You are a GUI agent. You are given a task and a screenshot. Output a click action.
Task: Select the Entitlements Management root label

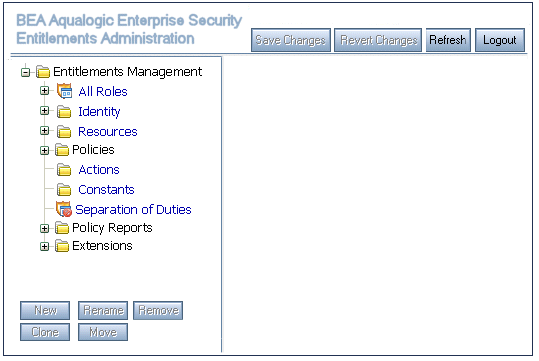(x=128, y=72)
